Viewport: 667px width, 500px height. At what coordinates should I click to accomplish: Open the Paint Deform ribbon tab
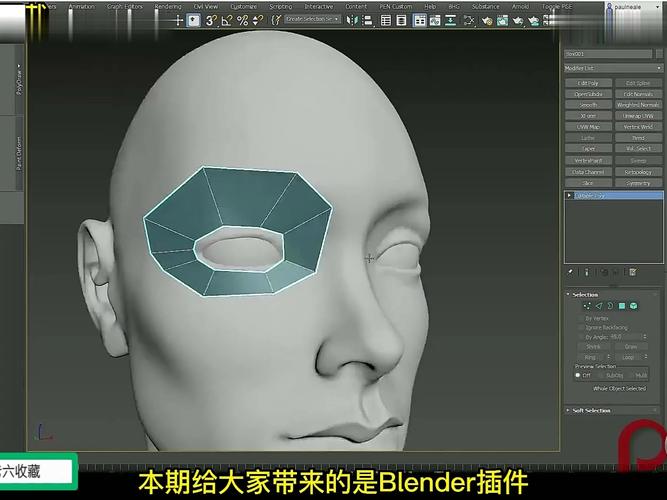point(19,154)
